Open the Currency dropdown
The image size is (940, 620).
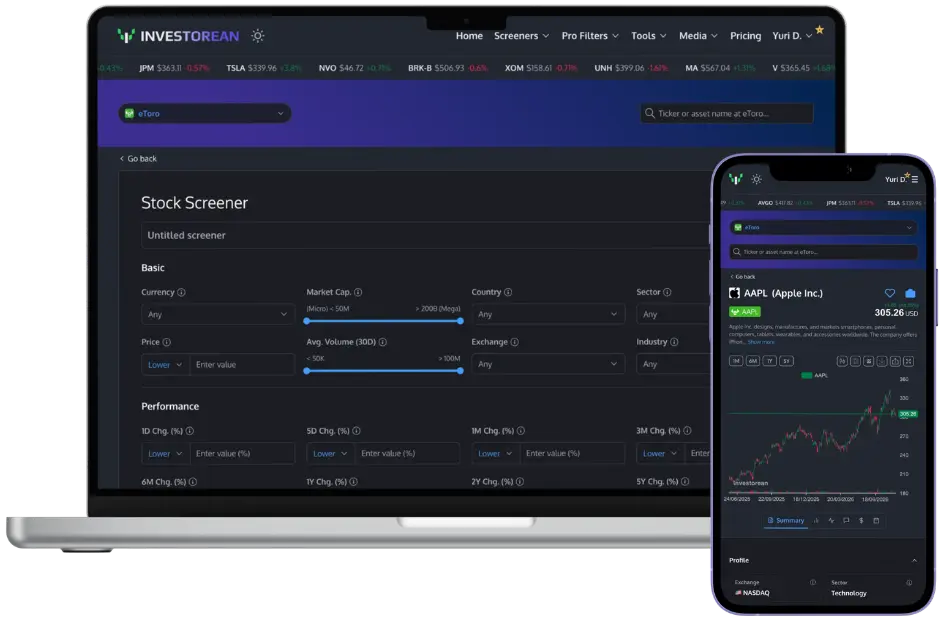click(x=218, y=314)
